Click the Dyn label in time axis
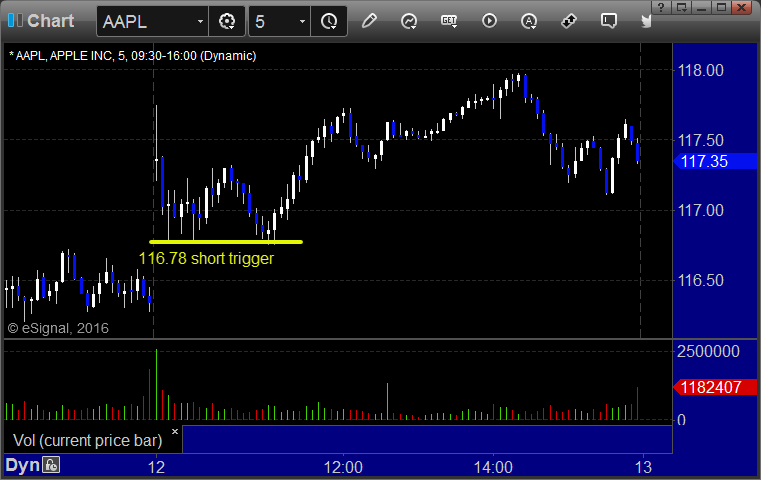This screenshot has height=480, width=761. pyautogui.click(x=22, y=465)
